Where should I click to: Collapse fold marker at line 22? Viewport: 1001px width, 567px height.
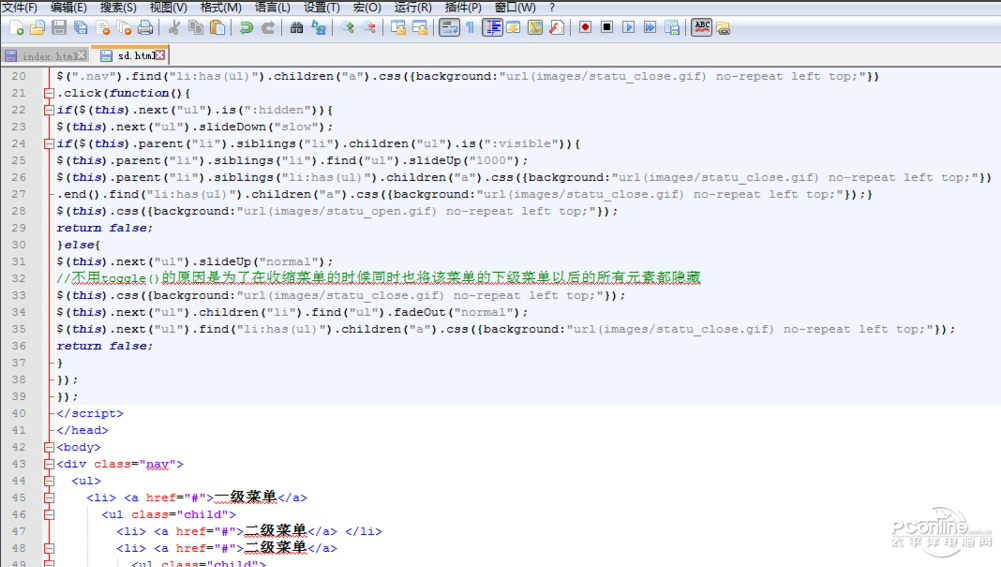point(49,110)
